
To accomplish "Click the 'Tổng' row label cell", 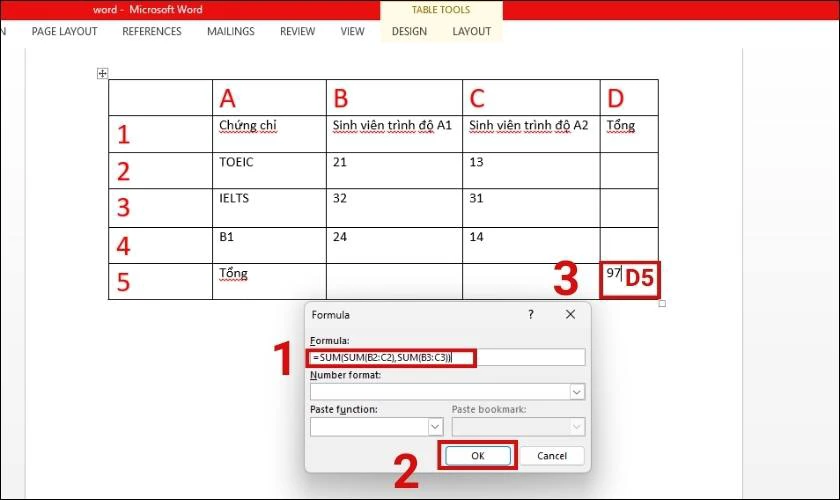I will point(269,281).
